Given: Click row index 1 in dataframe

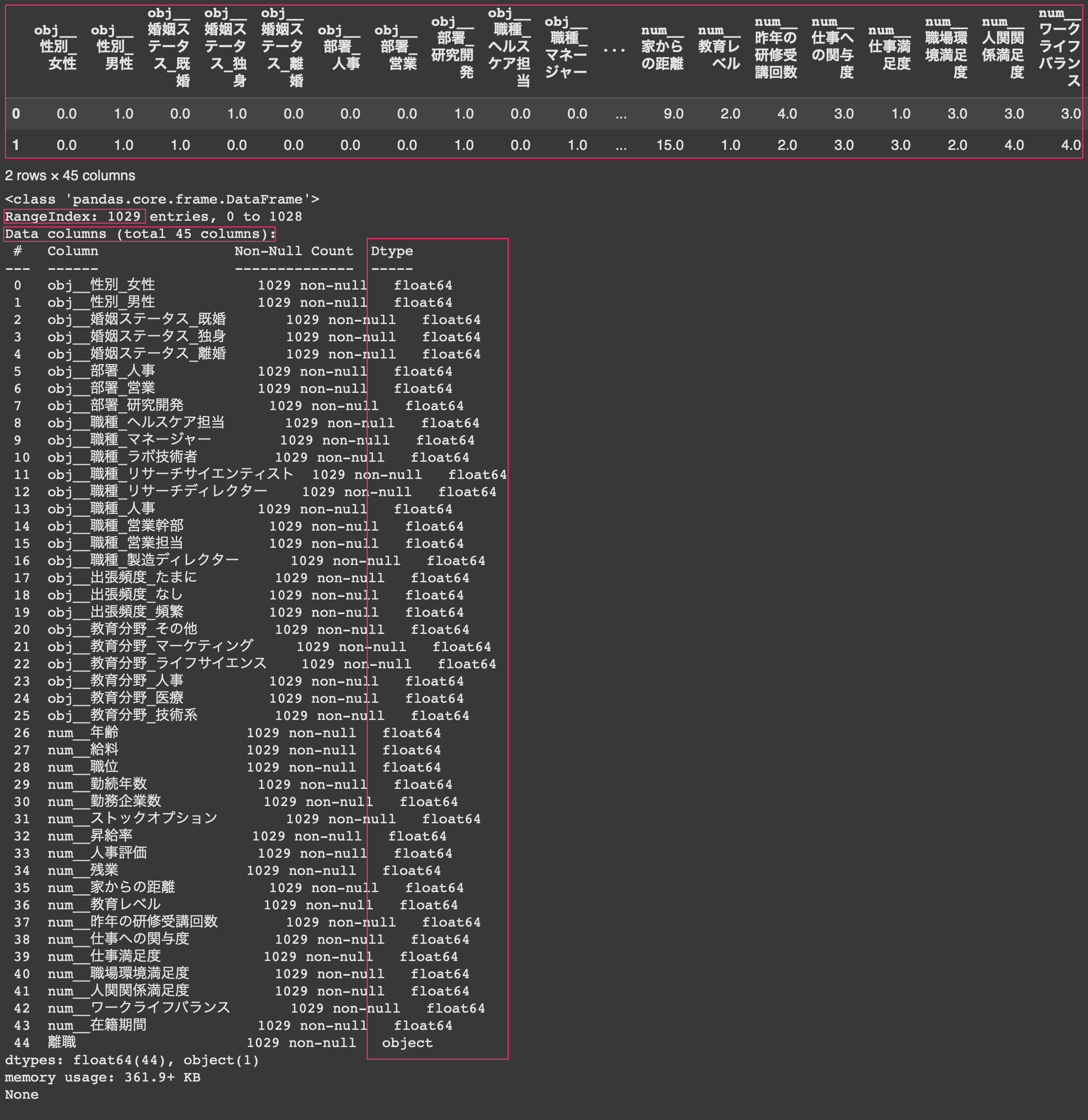Looking at the screenshot, I should [16, 145].
